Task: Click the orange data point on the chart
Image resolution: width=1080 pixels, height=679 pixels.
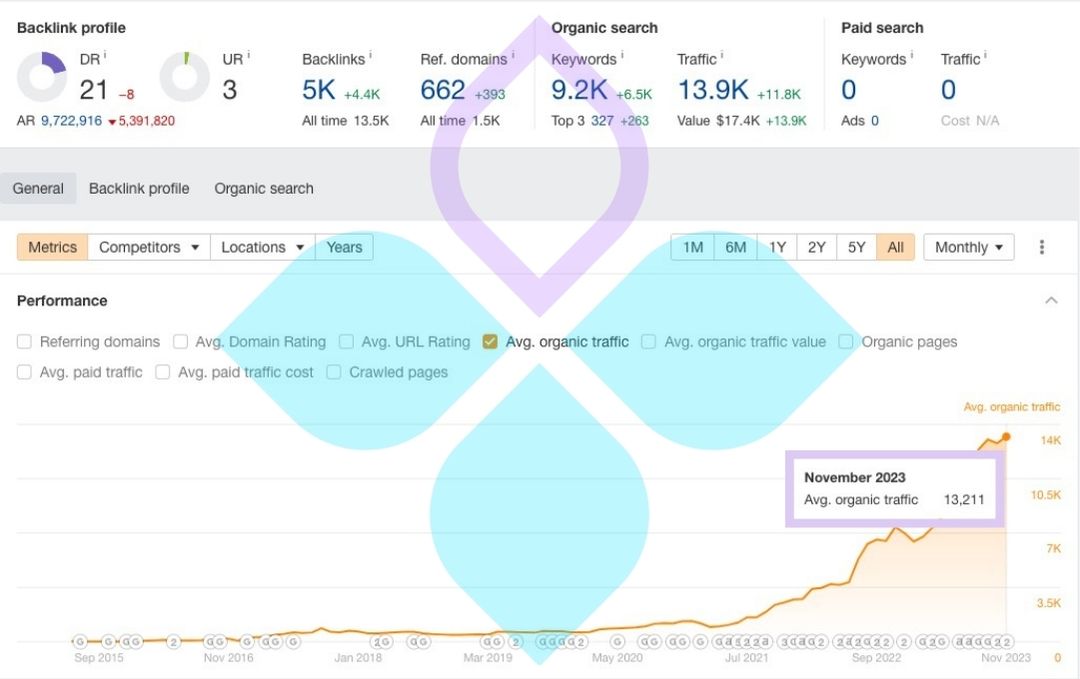Action: coord(1006,436)
